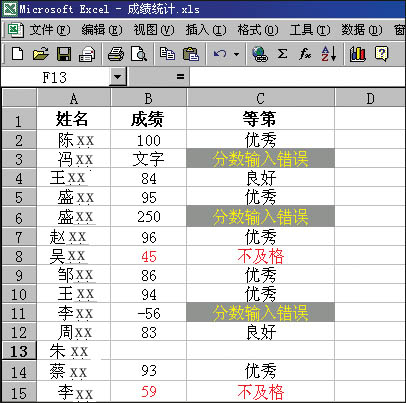Select column A header

[x=74, y=98]
